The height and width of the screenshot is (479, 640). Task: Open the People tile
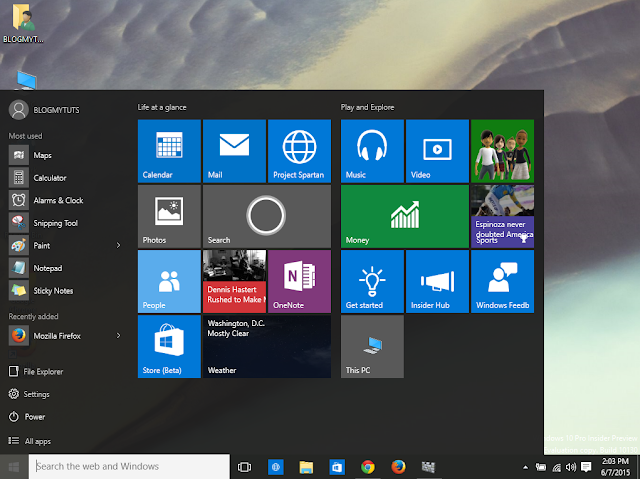coord(169,282)
